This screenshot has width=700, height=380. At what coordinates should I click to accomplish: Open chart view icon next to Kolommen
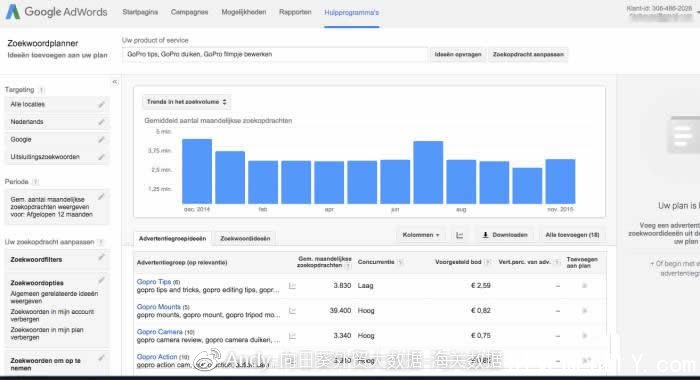pyautogui.click(x=459, y=235)
